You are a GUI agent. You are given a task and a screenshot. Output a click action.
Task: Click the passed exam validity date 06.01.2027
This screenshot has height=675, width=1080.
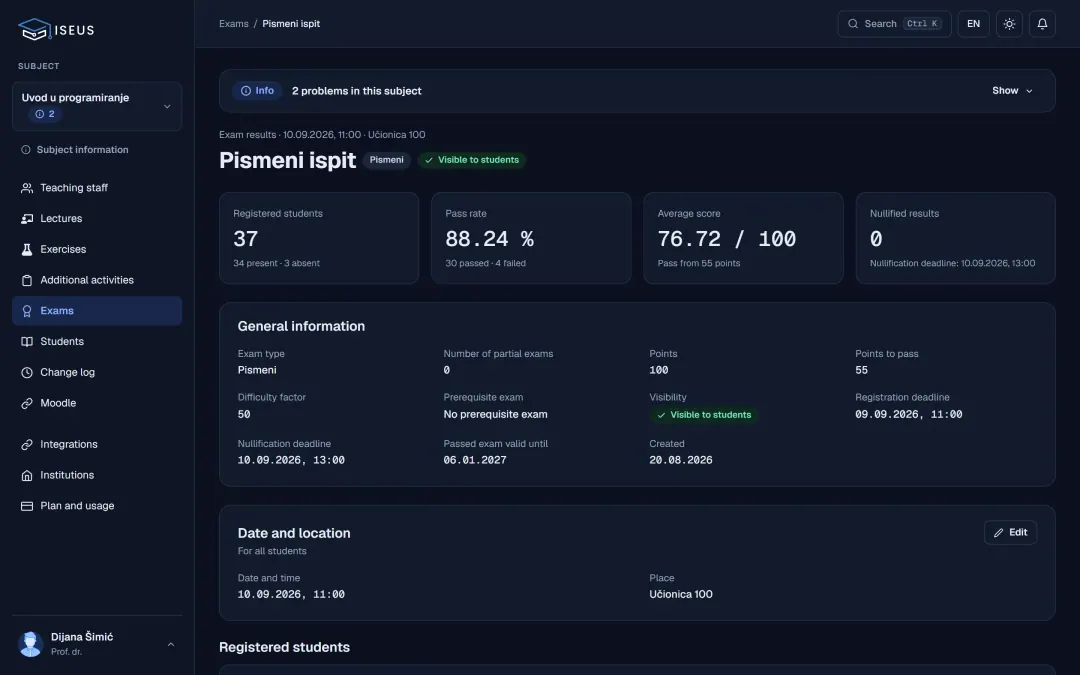475,460
